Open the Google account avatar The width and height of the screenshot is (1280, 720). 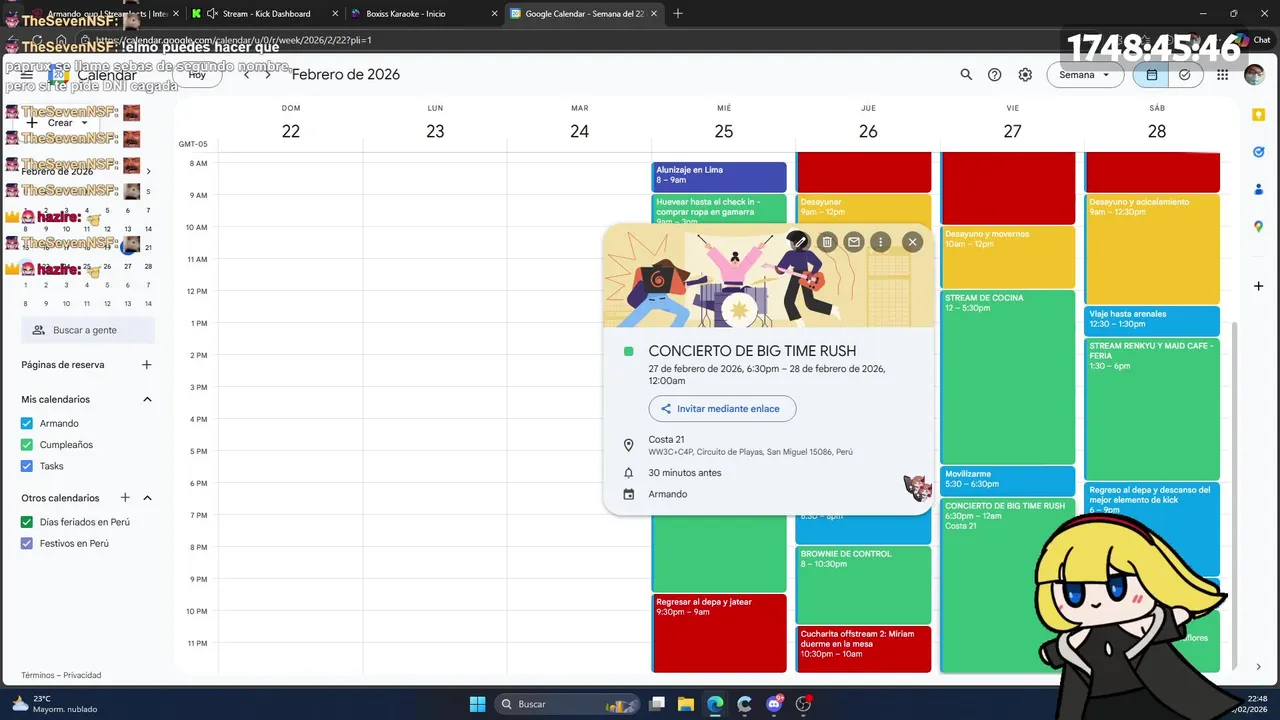tap(1254, 75)
